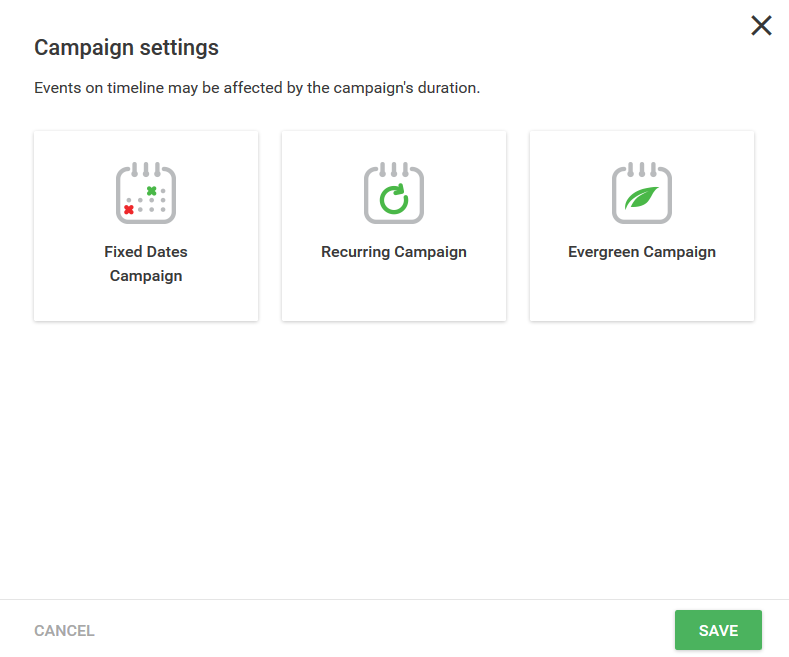Click the green leaf inside Evergreen icon
789x657 pixels.
(642, 198)
